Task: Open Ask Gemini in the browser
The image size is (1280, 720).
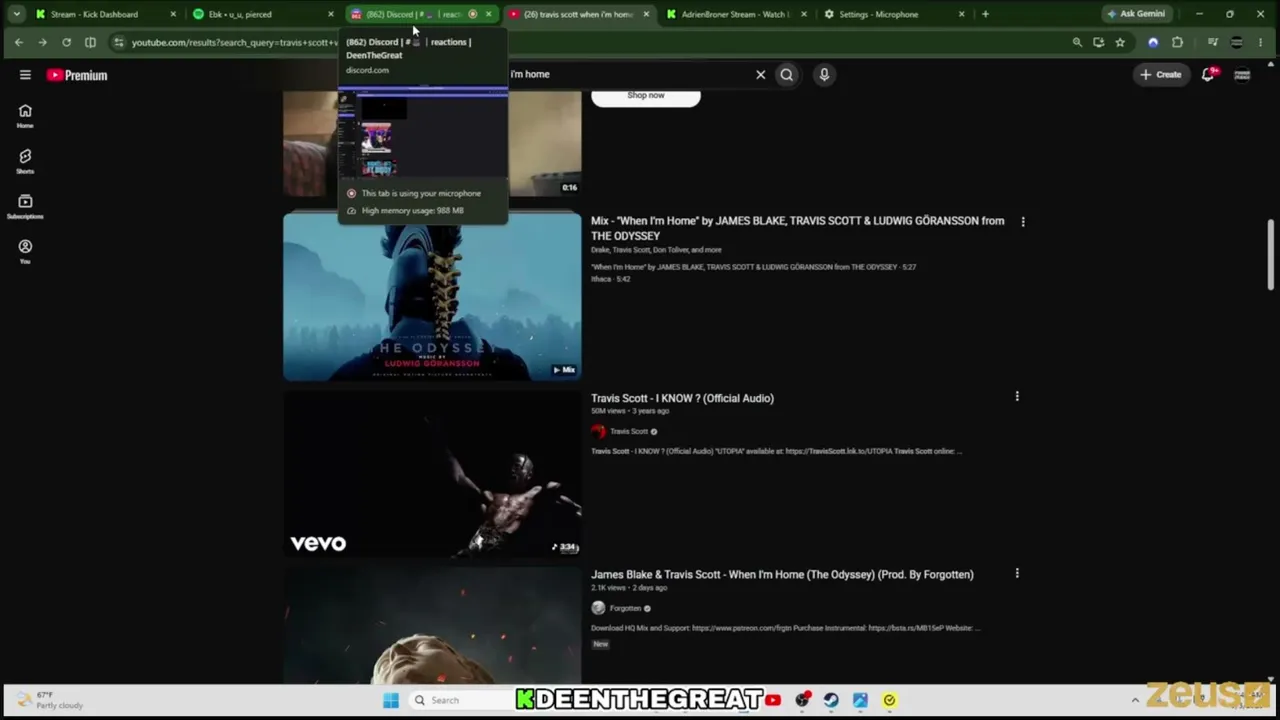Action: (x=1136, y=14)
